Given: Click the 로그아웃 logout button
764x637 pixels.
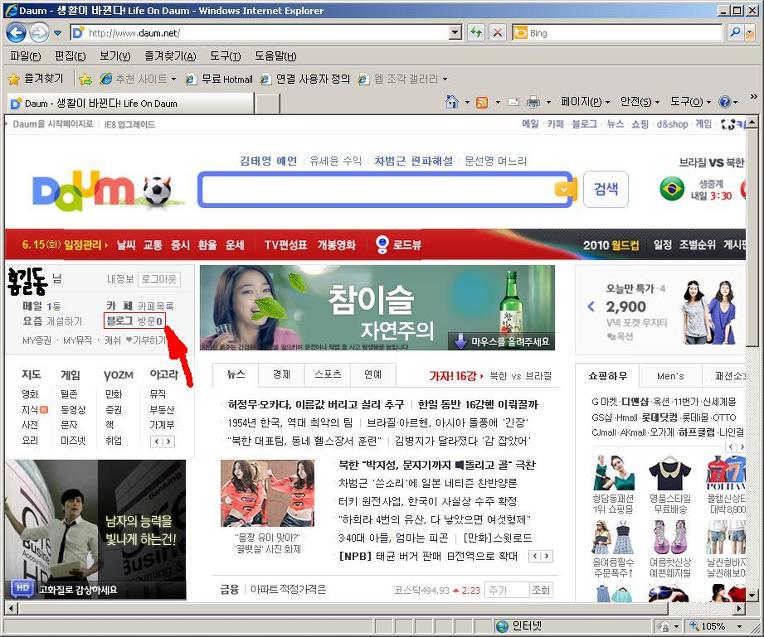Looking at the screenshot, I should [x=159, y=279].
